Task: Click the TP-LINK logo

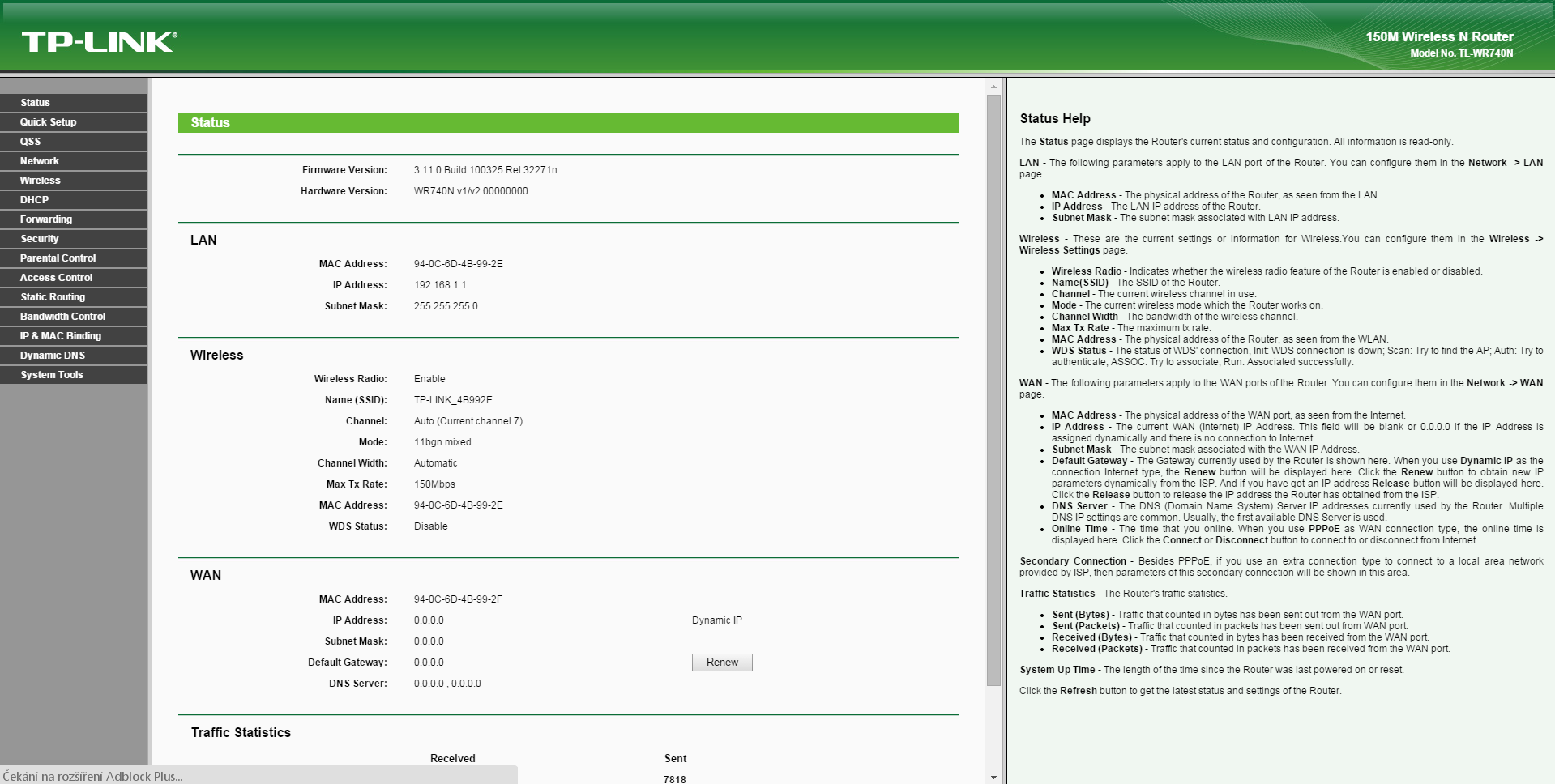Action: pyautogui.click(x=100, y=42)
